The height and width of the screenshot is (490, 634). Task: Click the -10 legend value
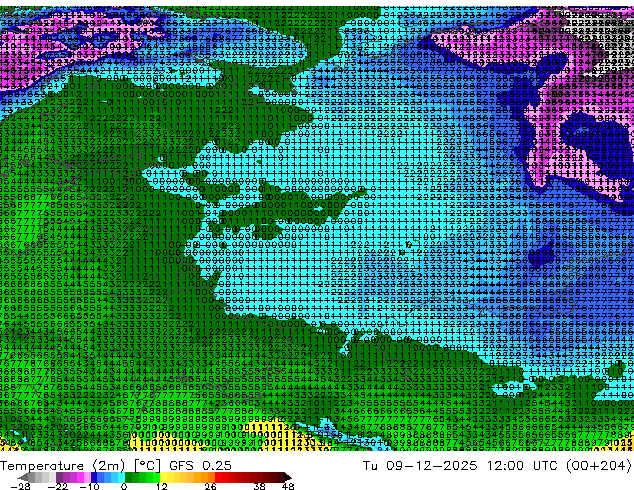coord(89,486)
